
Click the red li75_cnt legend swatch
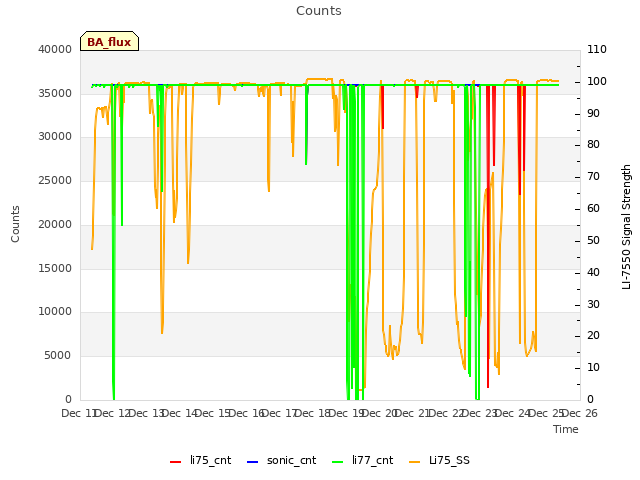176,462
